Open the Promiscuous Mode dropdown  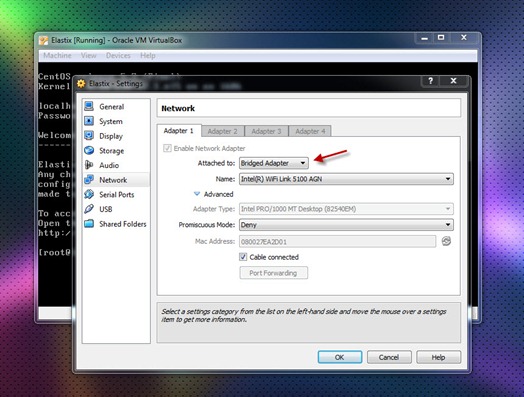[x=346, y=225]
